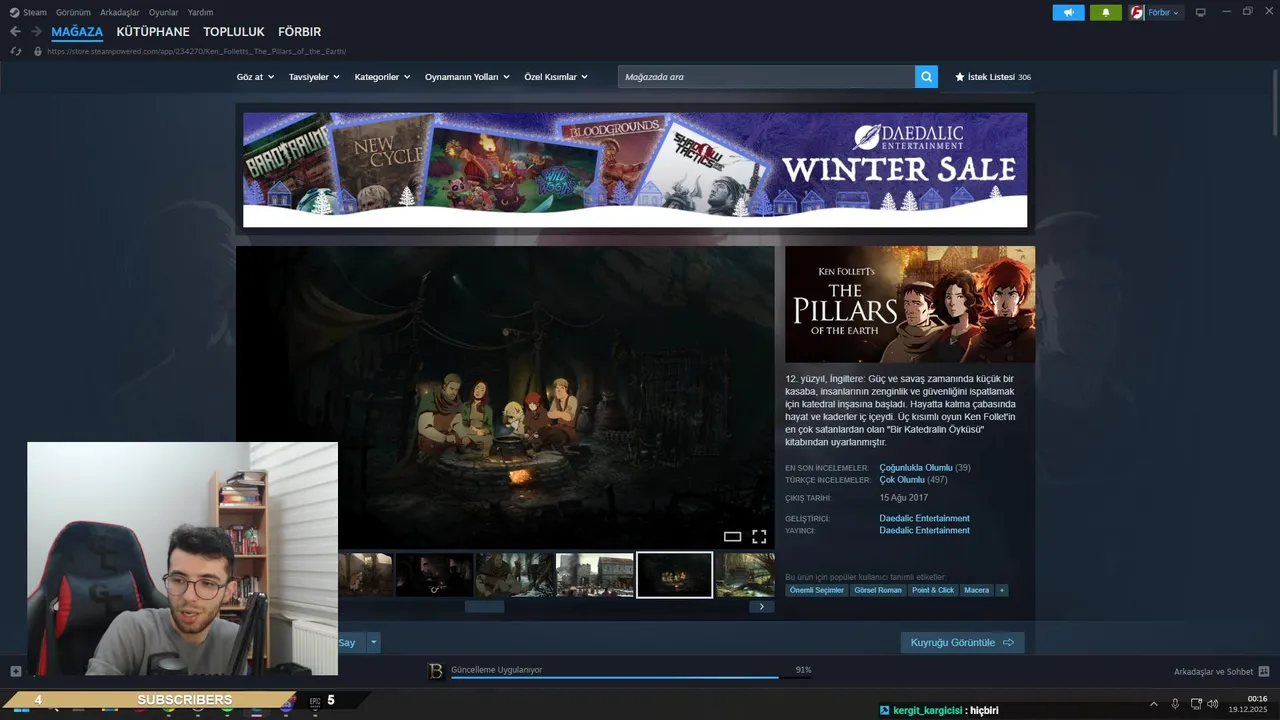This screenshot has height=720, width=1280.
Task: Click the right arrow of thumbnail strip
Action: coord(761,606)
